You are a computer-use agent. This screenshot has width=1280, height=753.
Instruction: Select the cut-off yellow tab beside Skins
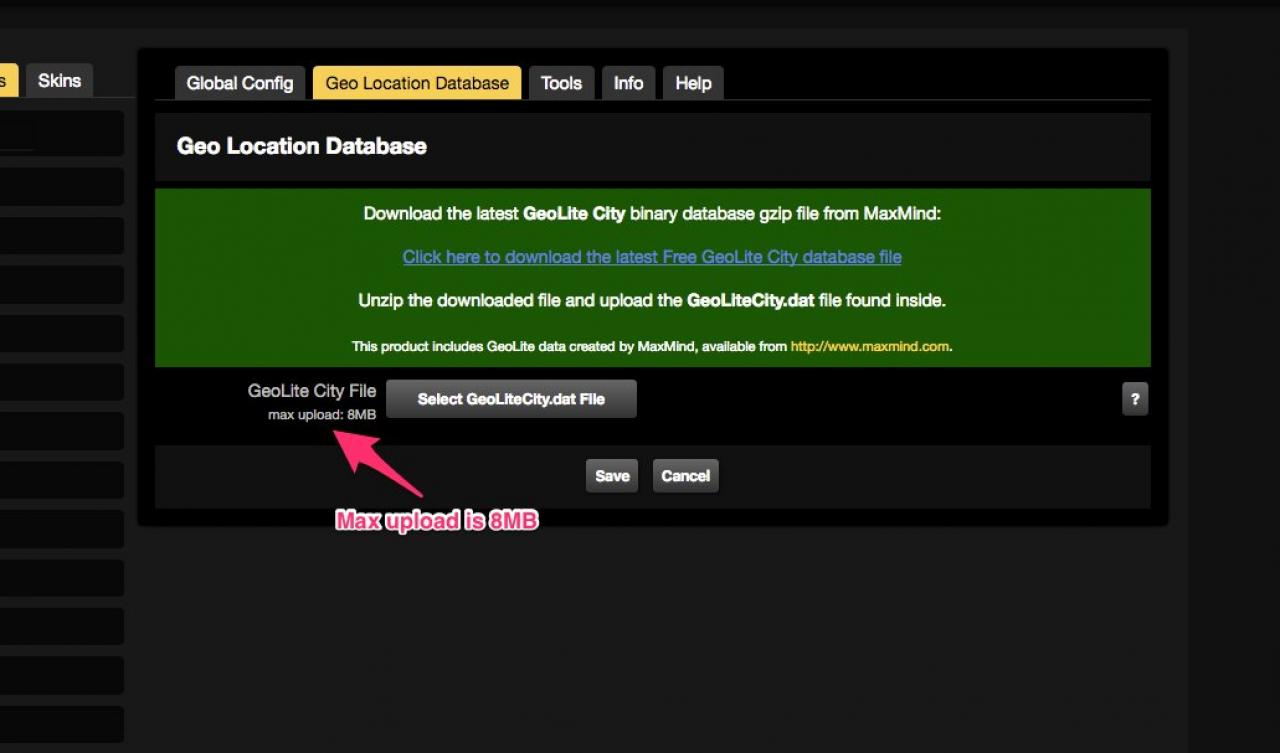tap(8, 81)
